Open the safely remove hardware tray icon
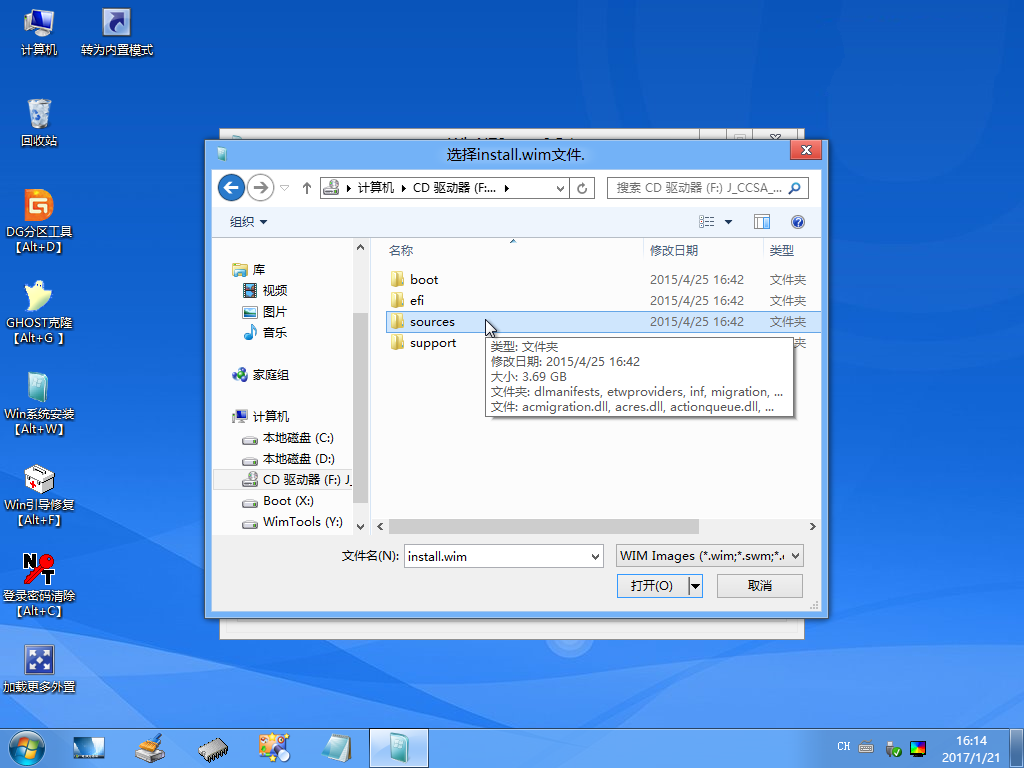 (x=893, y=748)
